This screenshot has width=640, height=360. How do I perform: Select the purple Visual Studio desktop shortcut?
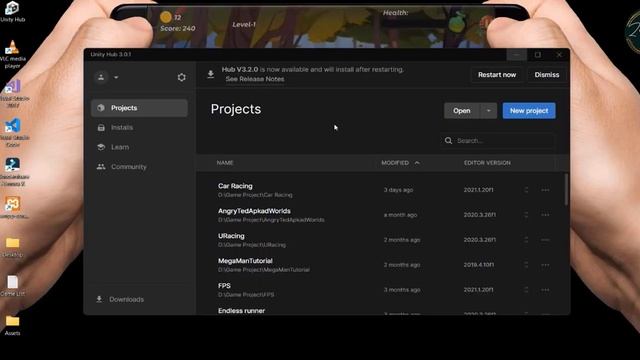[x=13, y=93]
